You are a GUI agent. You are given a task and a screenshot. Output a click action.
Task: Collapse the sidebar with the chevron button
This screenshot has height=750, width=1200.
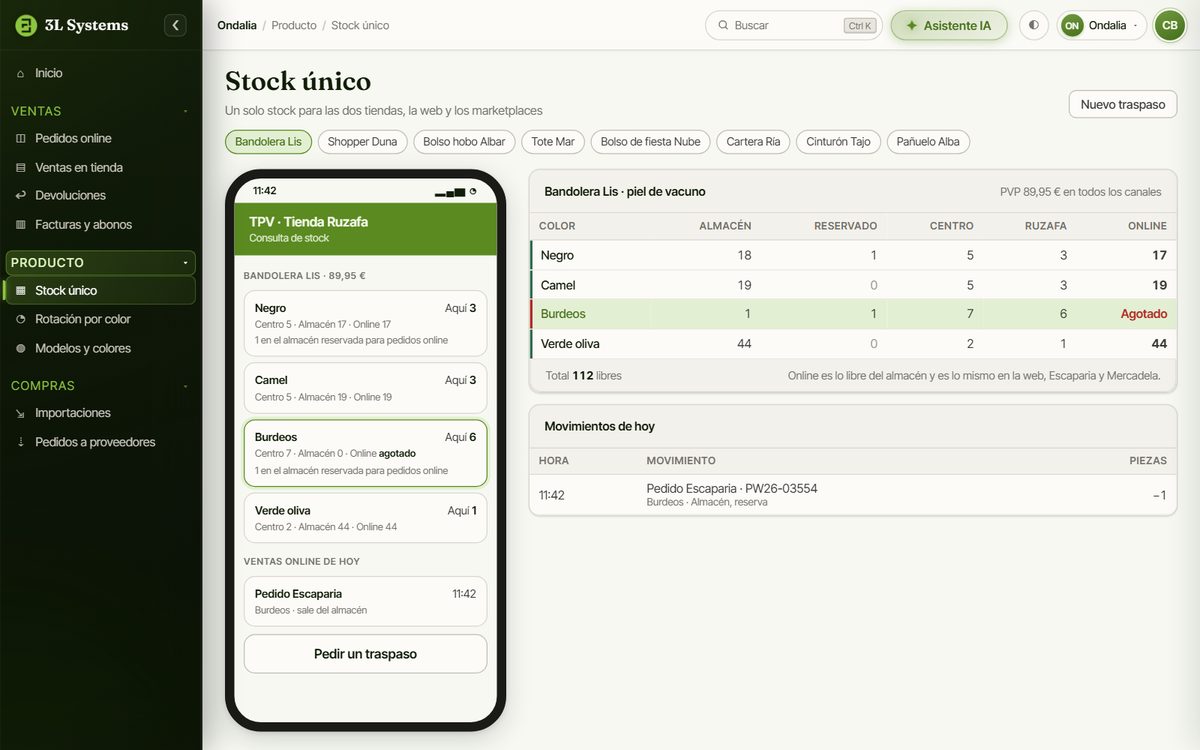click(176, 25)
